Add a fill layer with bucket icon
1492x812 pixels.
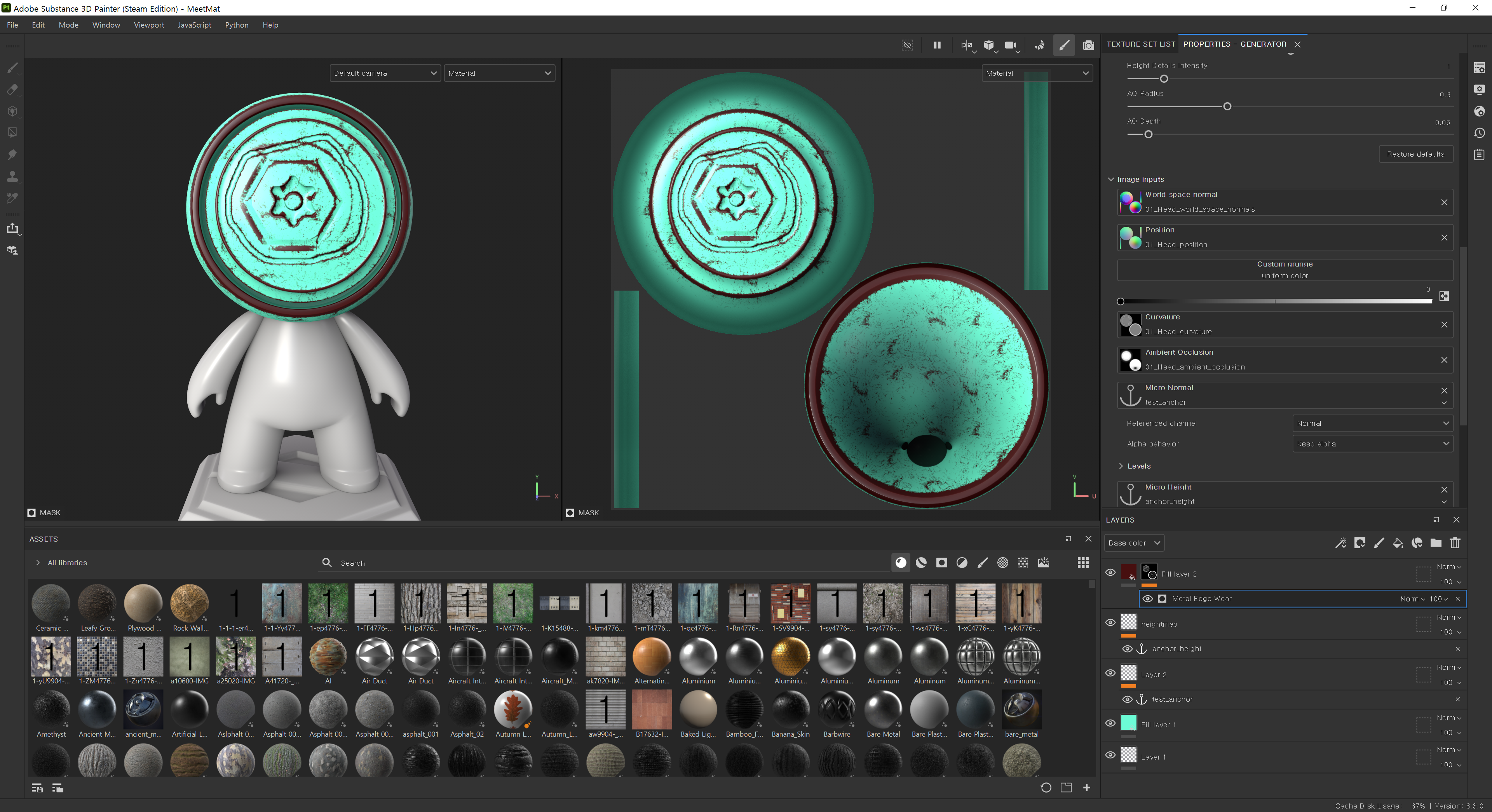pyautogui.click(x=1398, y=543)
